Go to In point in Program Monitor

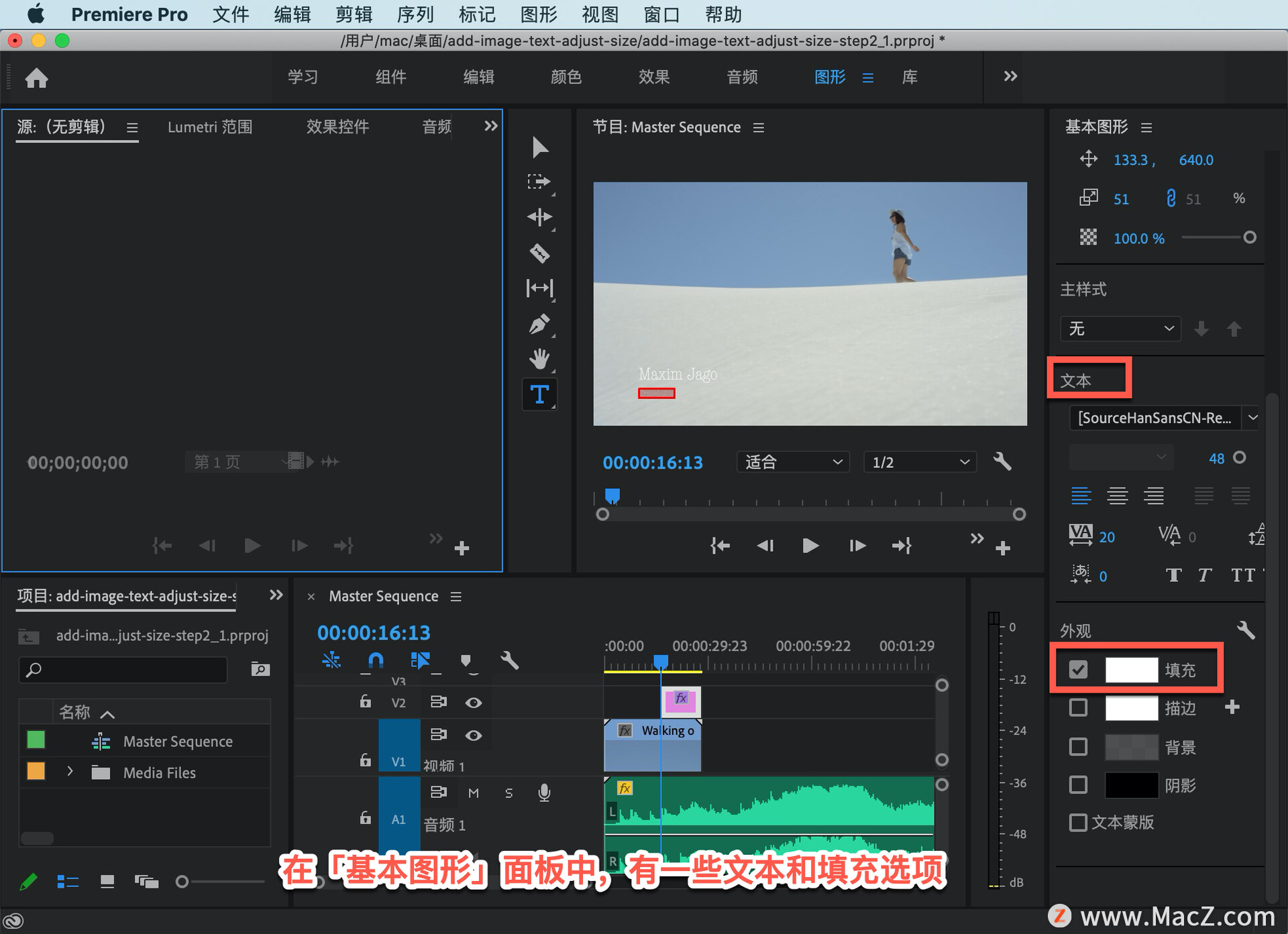point(720,546)
